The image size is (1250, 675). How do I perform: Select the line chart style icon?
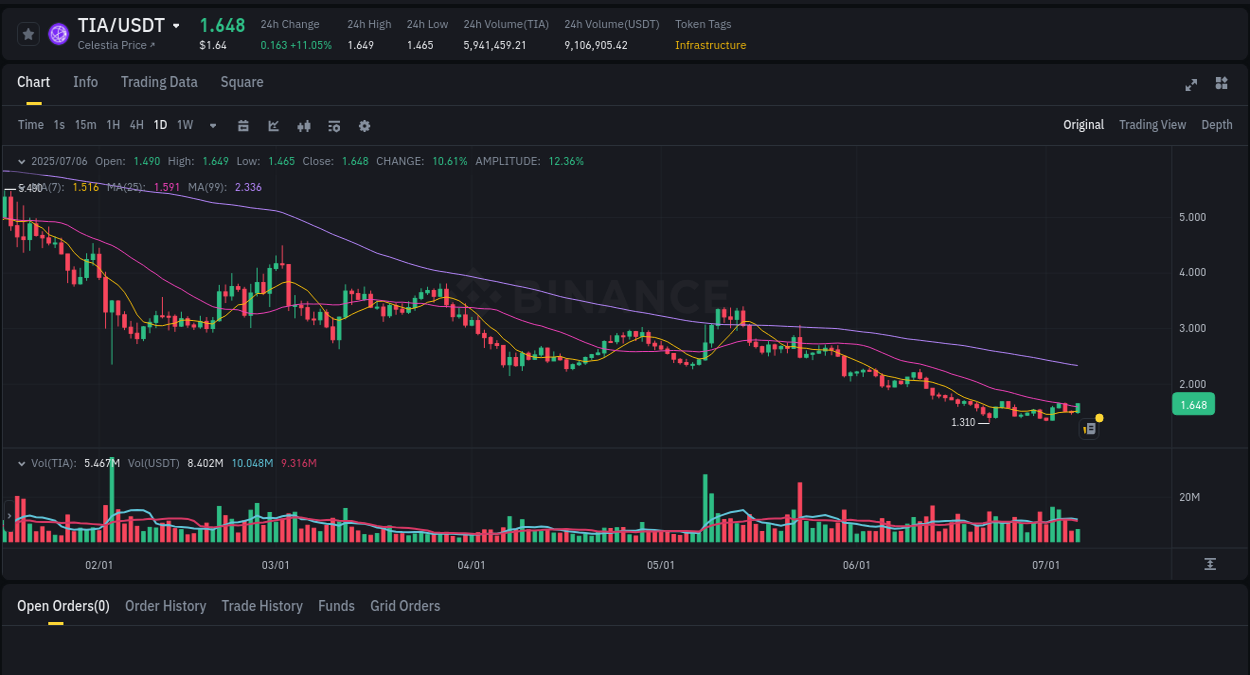point(272,125)
